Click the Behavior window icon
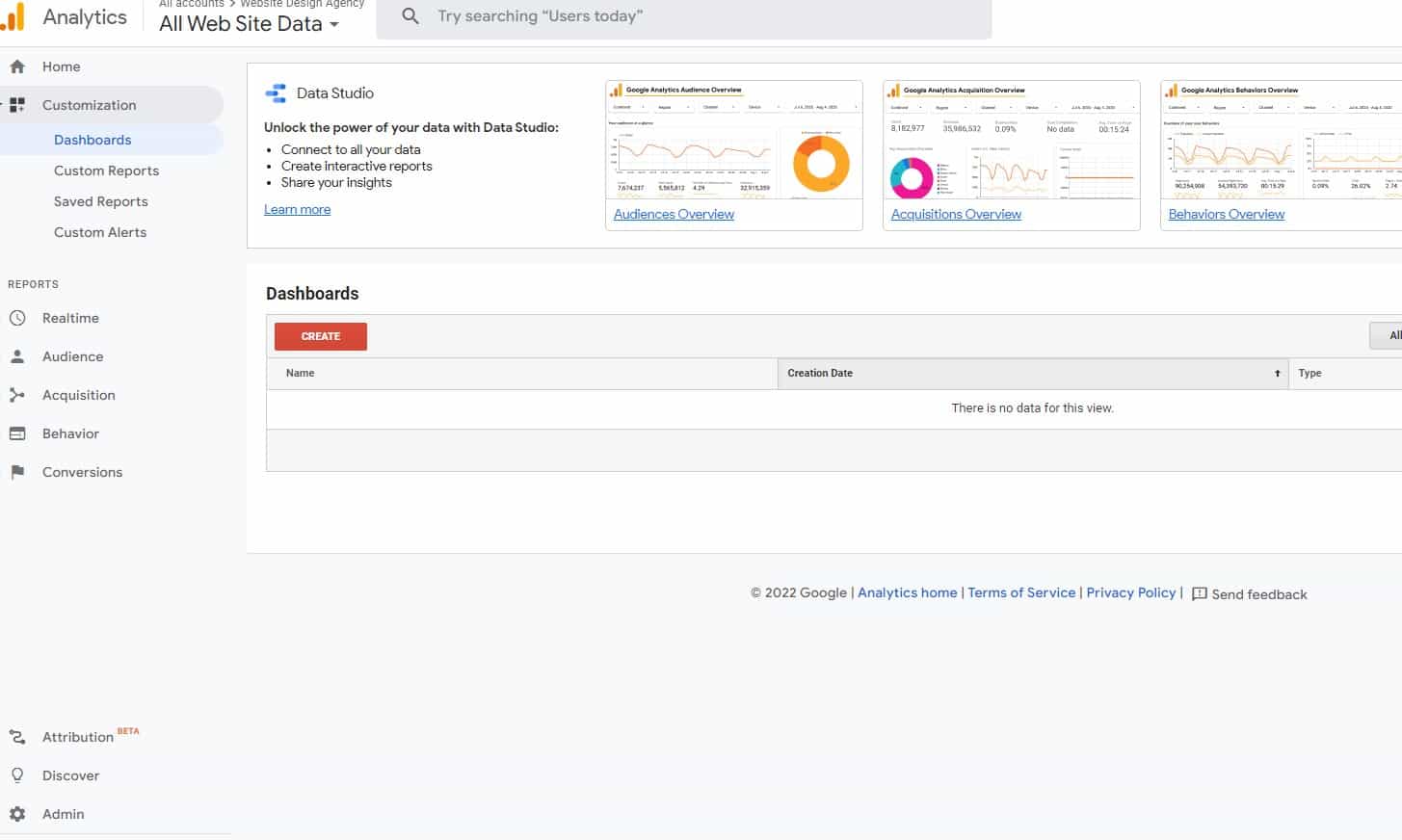 (x=17, y=433)
